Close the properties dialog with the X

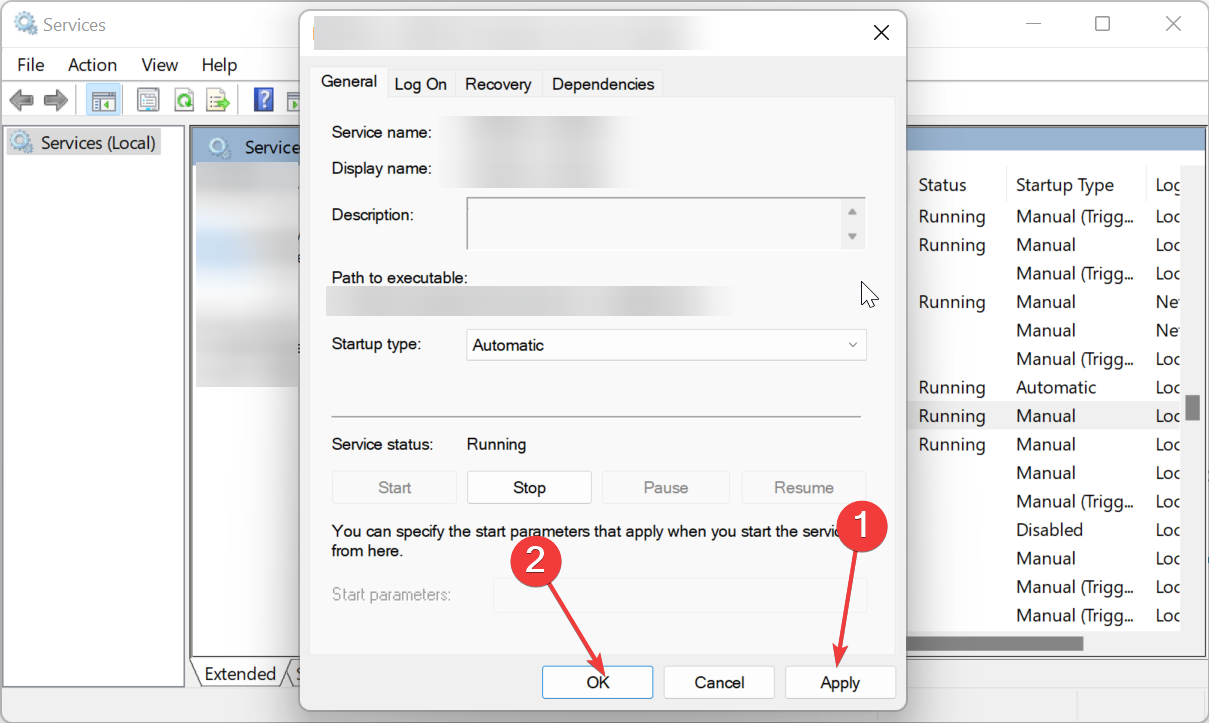pos(881,33)
